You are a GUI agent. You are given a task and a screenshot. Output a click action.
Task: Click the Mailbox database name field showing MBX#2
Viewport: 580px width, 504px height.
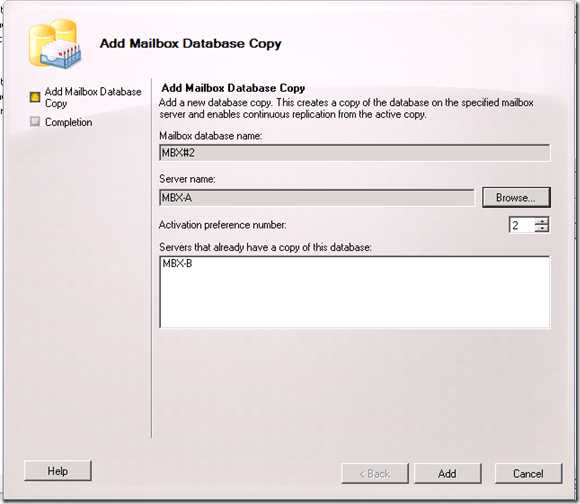(x=355, y=153)
